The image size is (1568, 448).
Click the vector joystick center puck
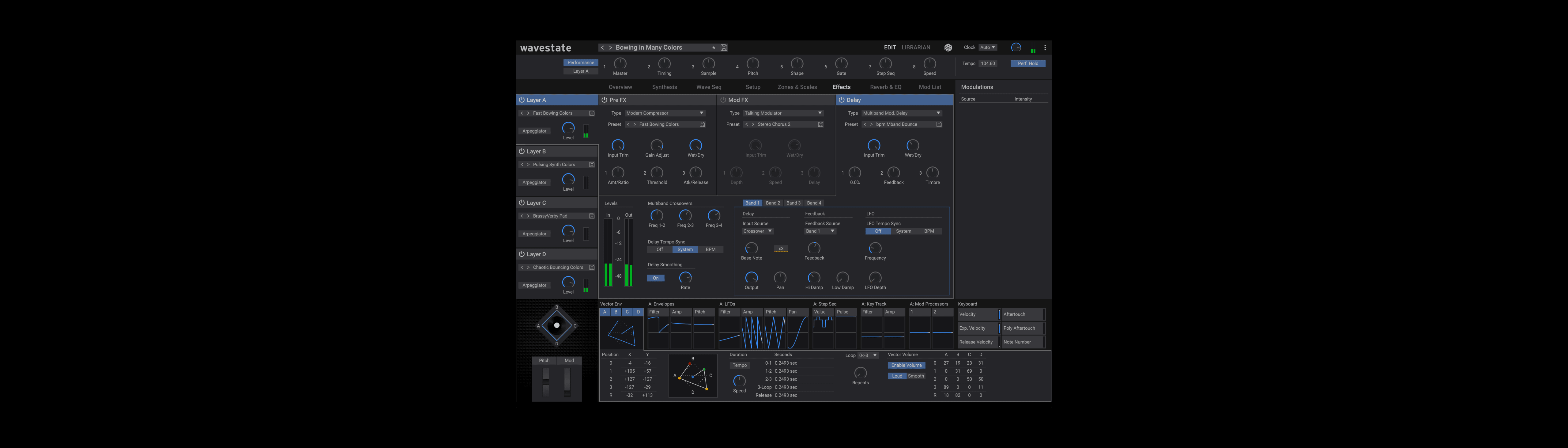tap(556, 326)
